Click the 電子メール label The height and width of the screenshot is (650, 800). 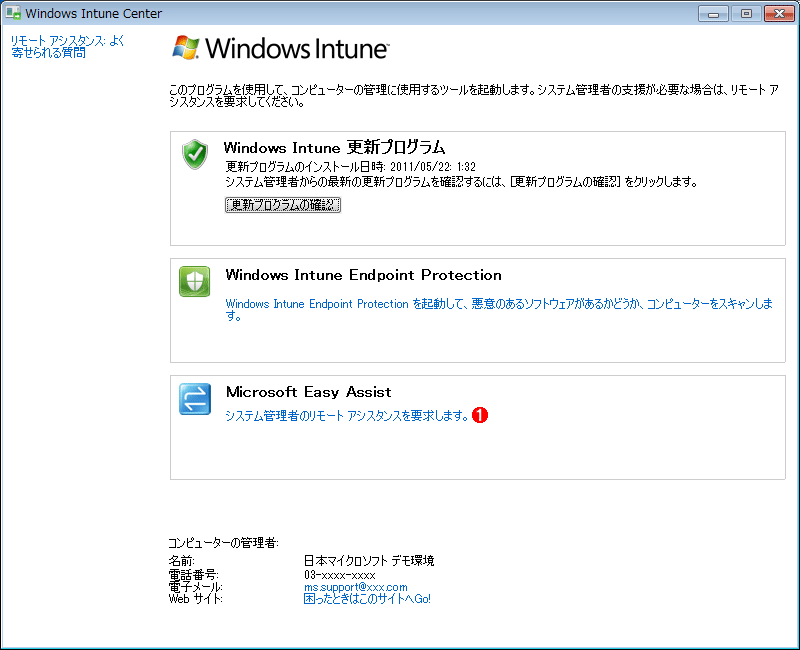pos(195,587)
